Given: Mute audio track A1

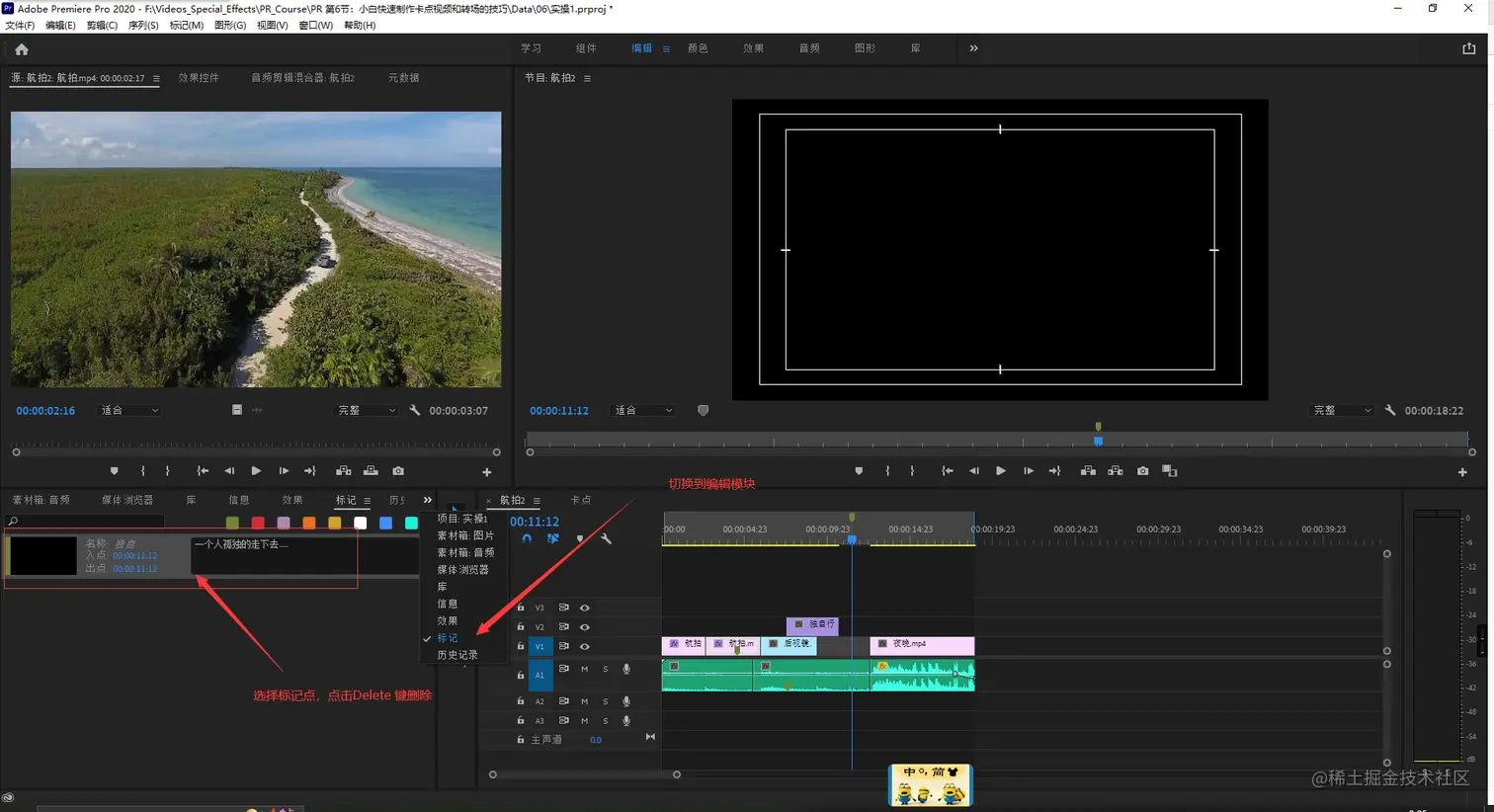Looking at the screenshot, I should coord(584,670).
